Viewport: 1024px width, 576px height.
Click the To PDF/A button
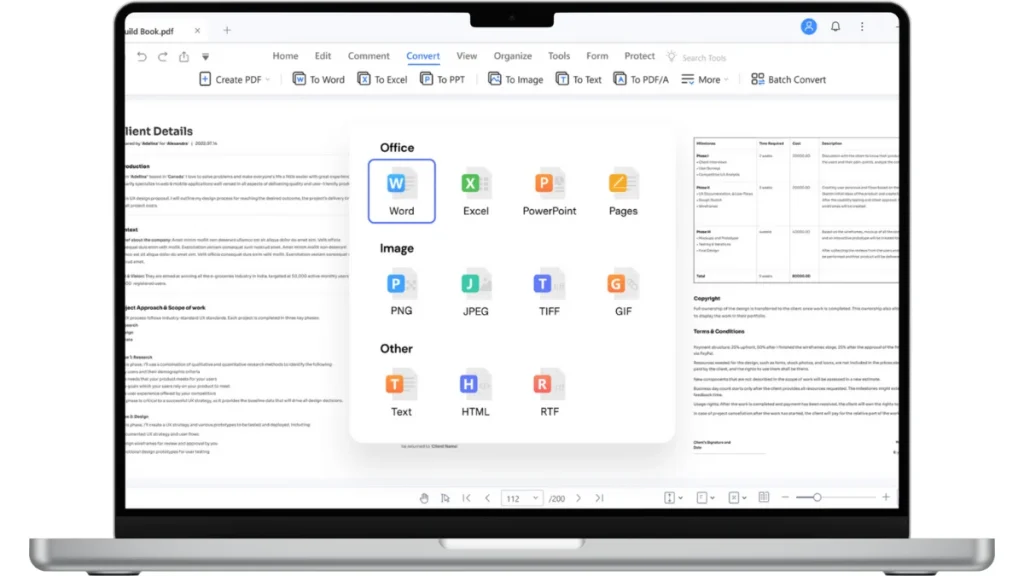click(641, 79)
